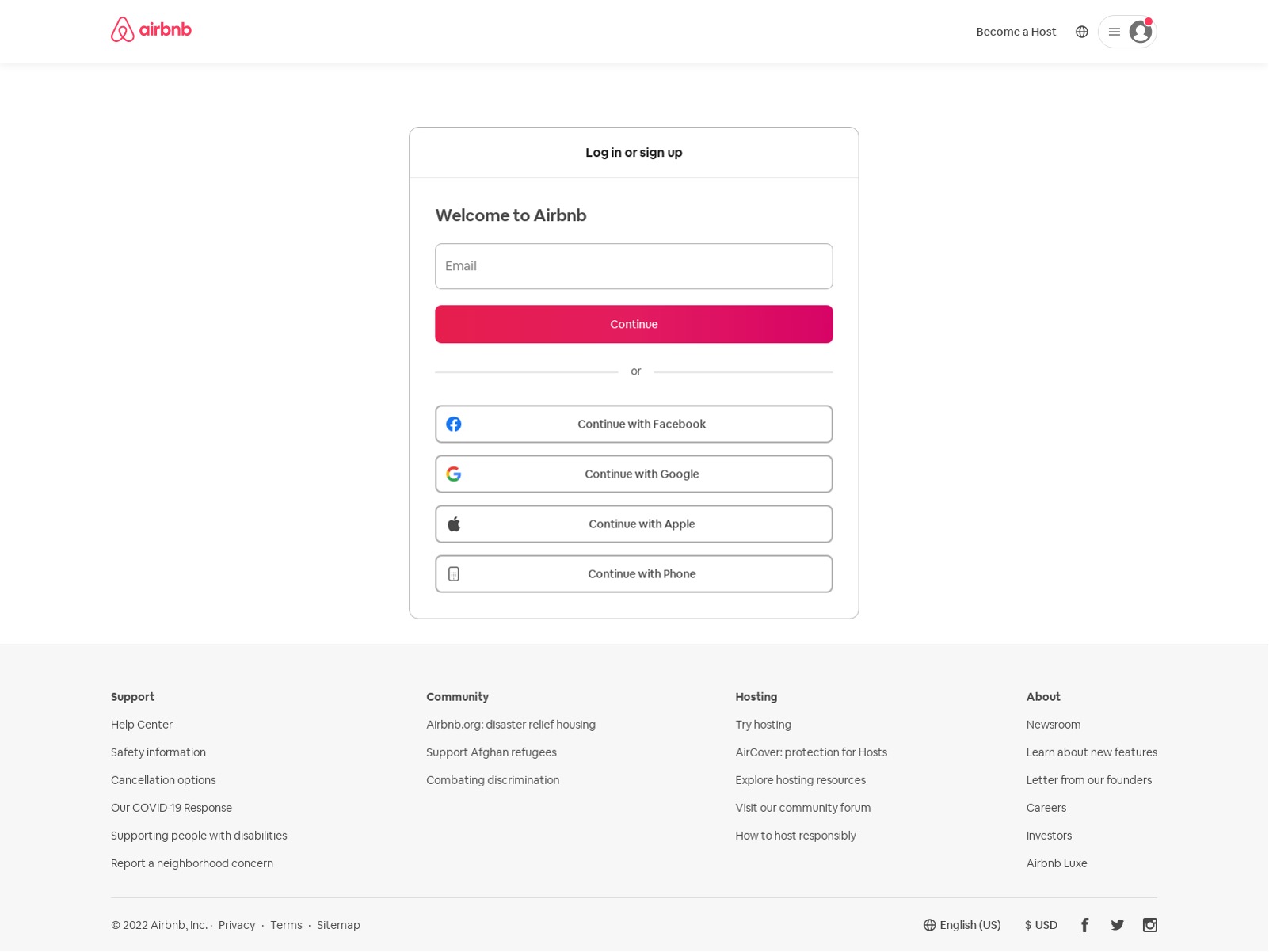1269x952 pixels.
Task: Choose Continue with Apple option
Action: point(634,524)
